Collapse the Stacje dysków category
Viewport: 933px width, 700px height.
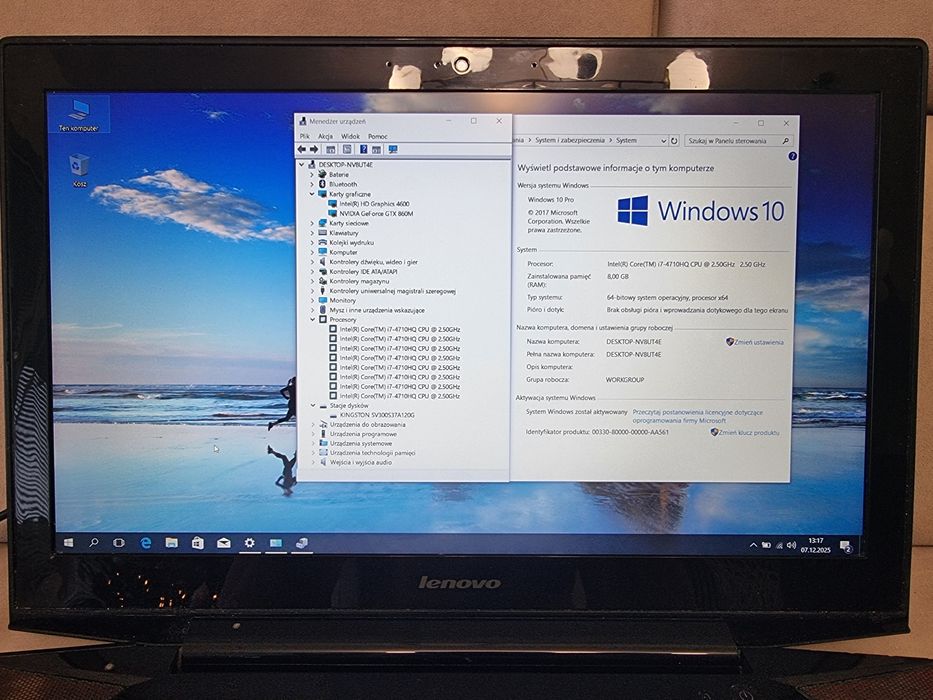[x=312, y=405]
